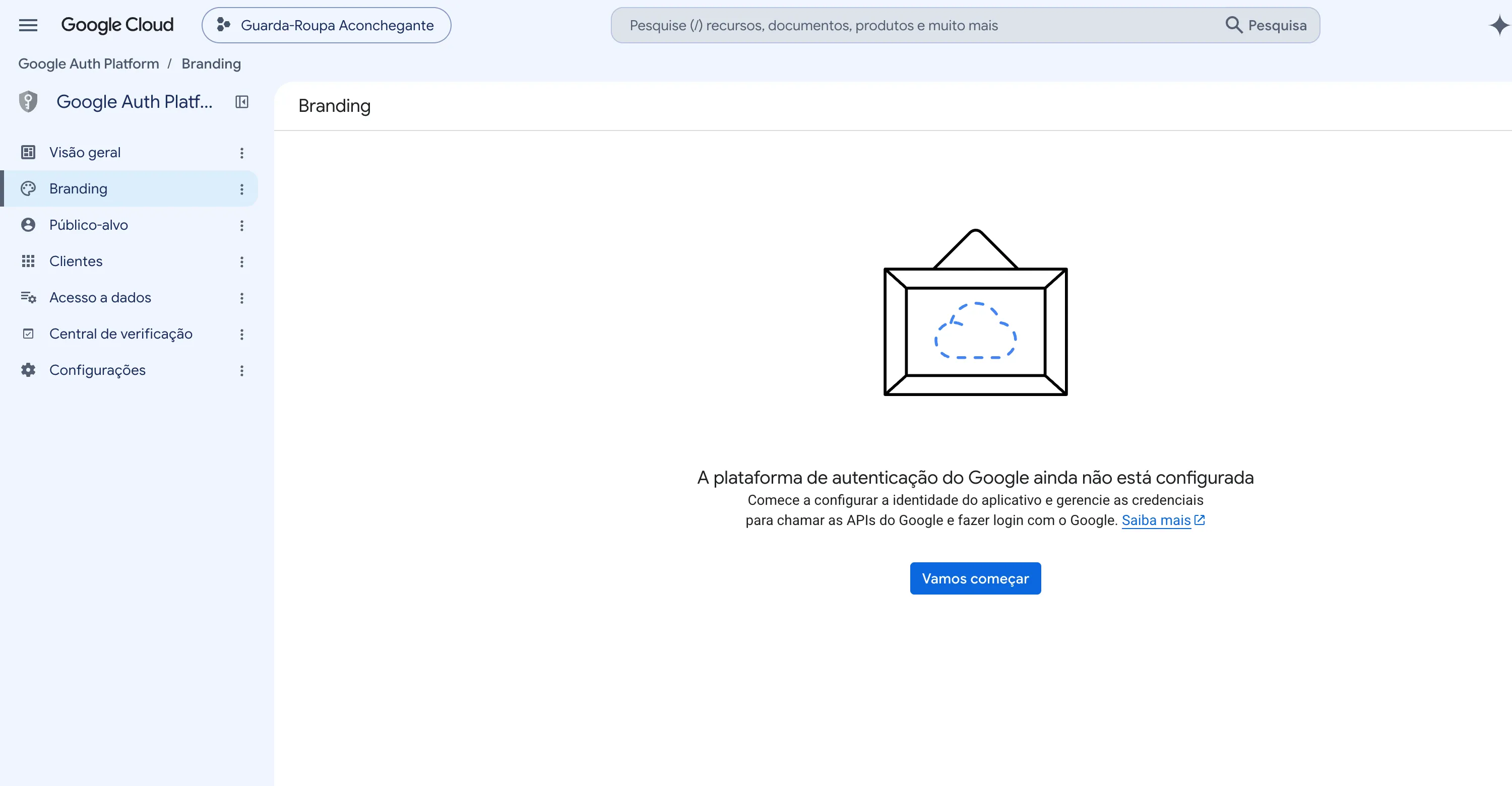Open more options for Visão geral
Viewport: 1512px width, 786px height.
click(x=242, y=153)
